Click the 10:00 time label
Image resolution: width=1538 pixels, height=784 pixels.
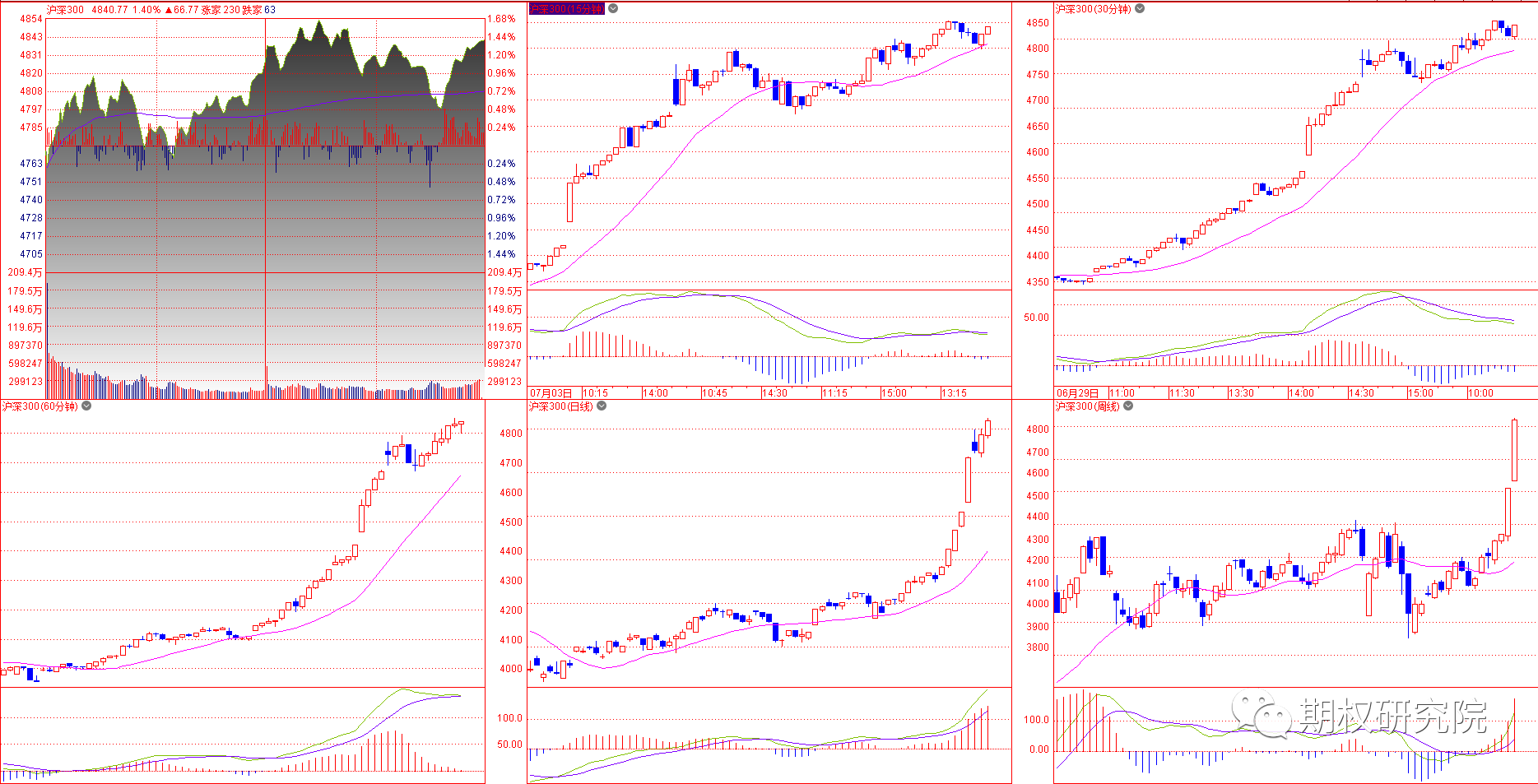[x=1480, y=393]
